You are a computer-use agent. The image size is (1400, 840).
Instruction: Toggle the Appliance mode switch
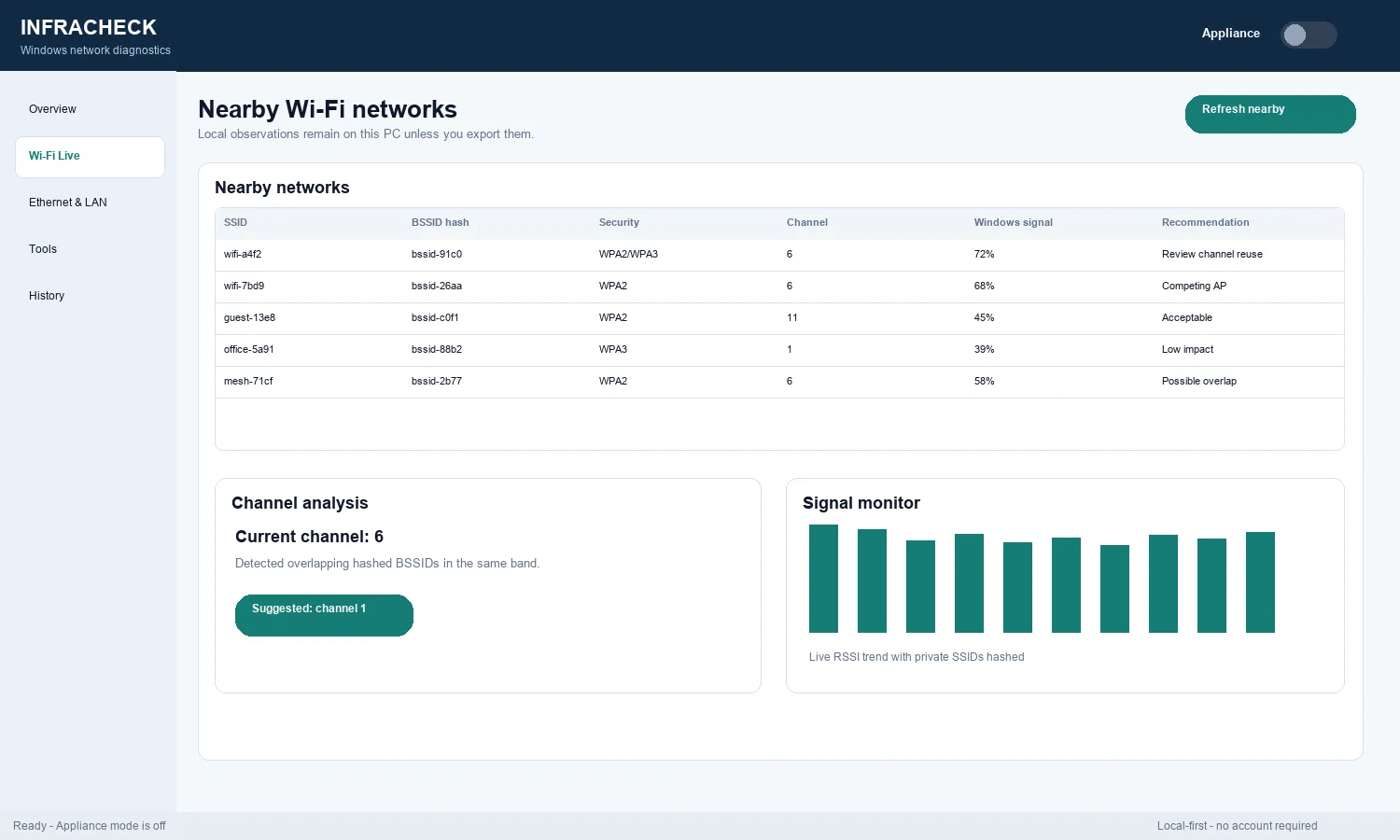tap(1309, 35)
